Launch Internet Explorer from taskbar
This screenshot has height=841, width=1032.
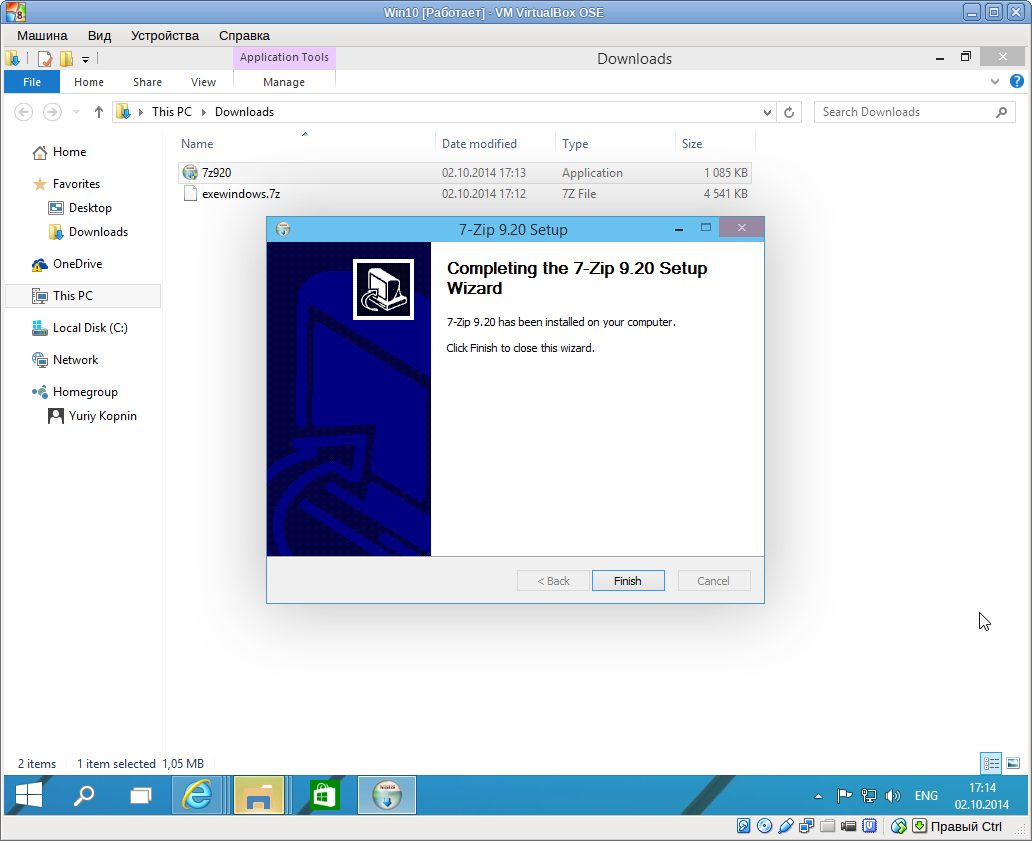coord(197,795)
